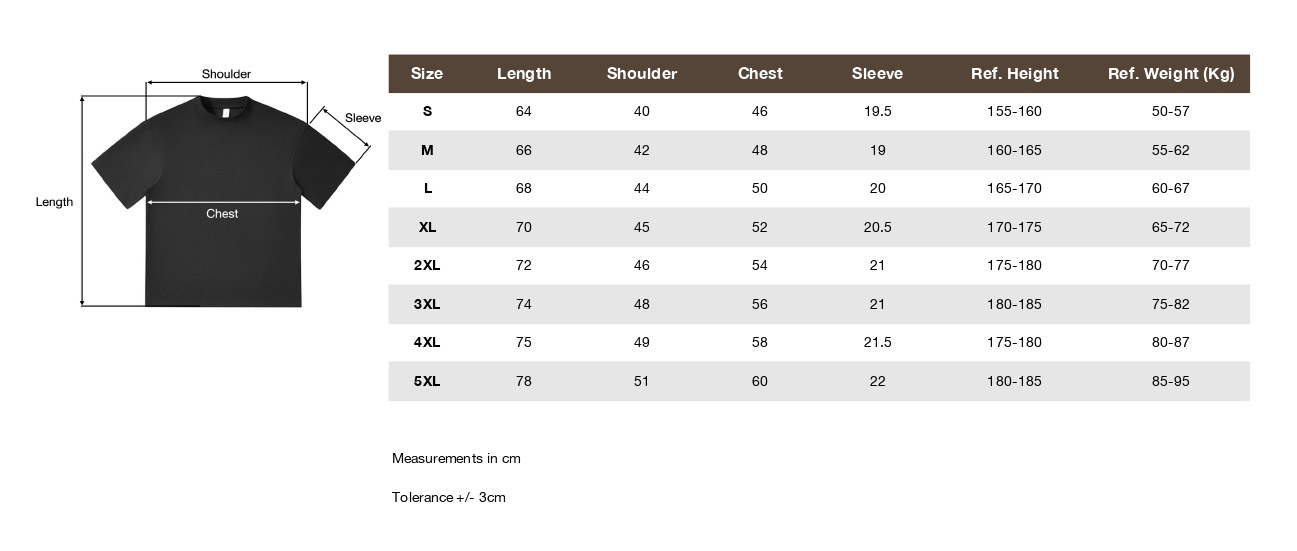Select the S size row label
1297x551 pixels.
point(427,111)
